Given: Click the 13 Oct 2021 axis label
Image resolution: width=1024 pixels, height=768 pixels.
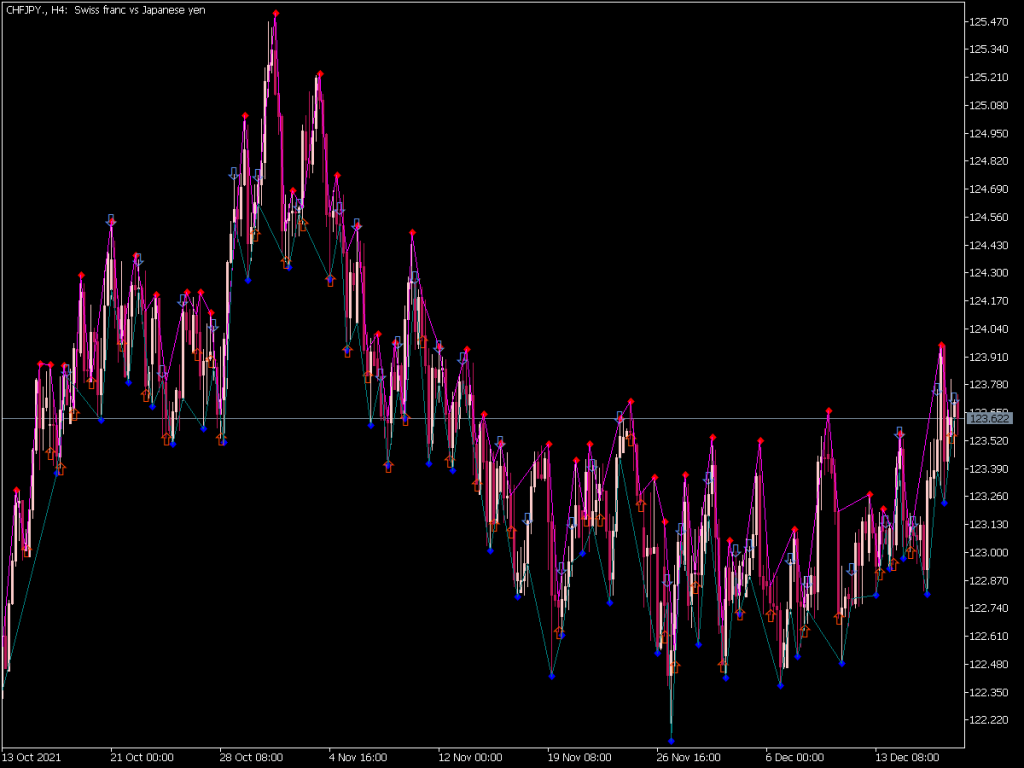Looking at the screenshot, I should (32, 757).
